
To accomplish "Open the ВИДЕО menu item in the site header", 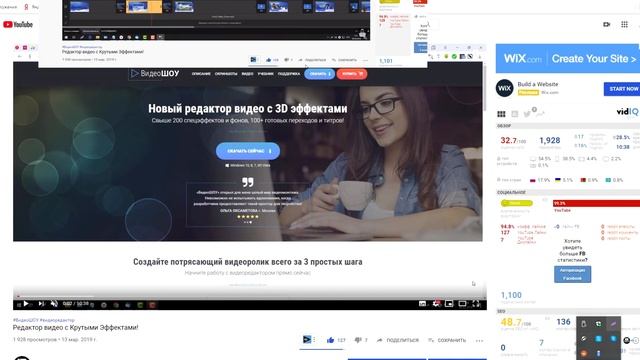I will [x=247, y=74].
